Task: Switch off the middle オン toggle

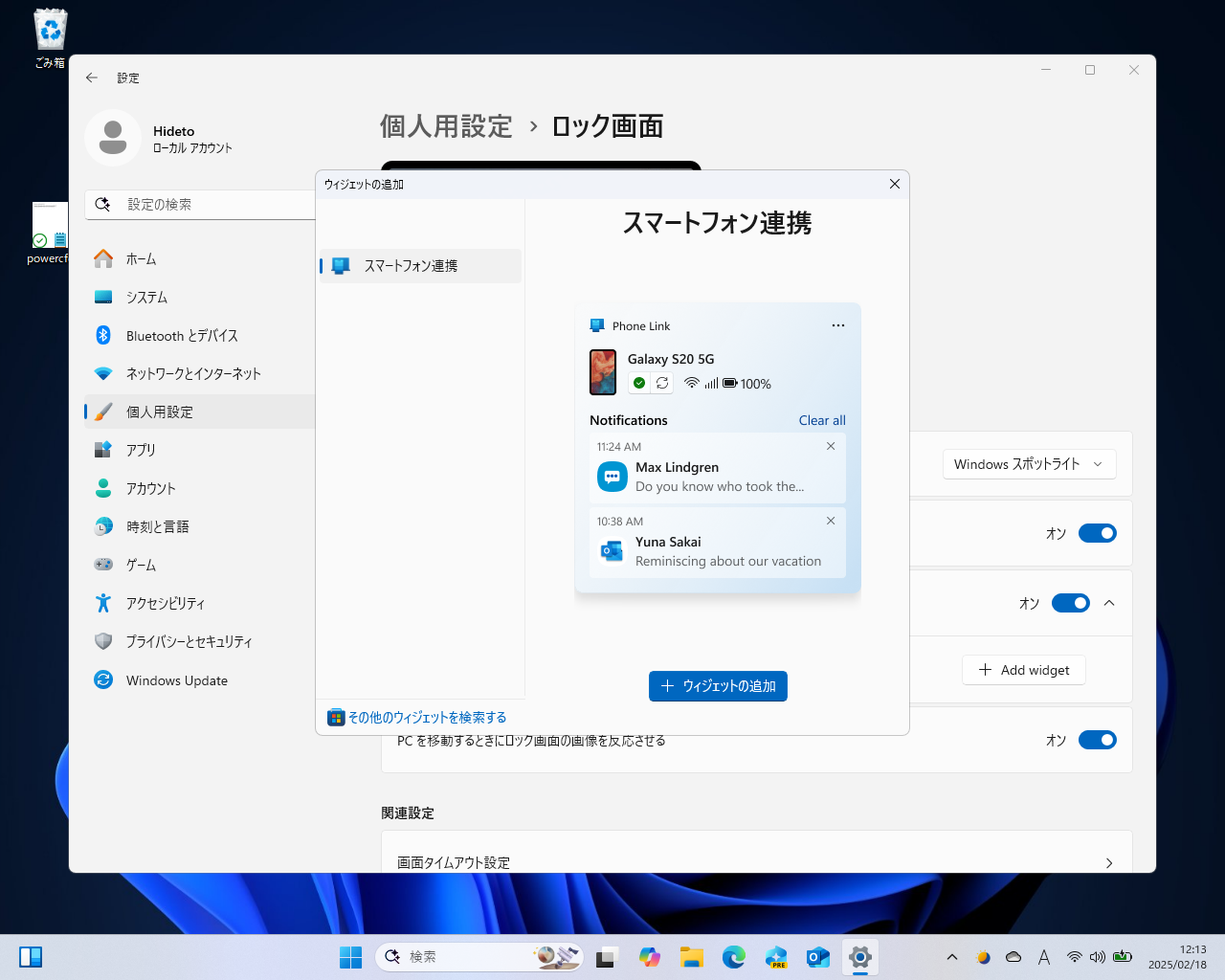Action: coord(1070,603)
